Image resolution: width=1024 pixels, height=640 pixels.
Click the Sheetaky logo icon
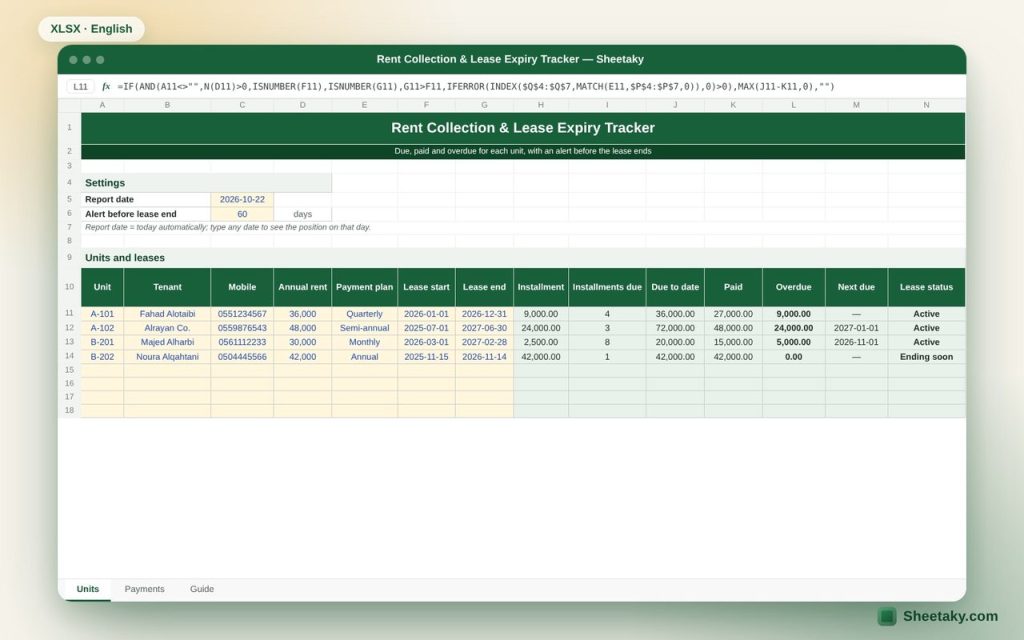887,616
